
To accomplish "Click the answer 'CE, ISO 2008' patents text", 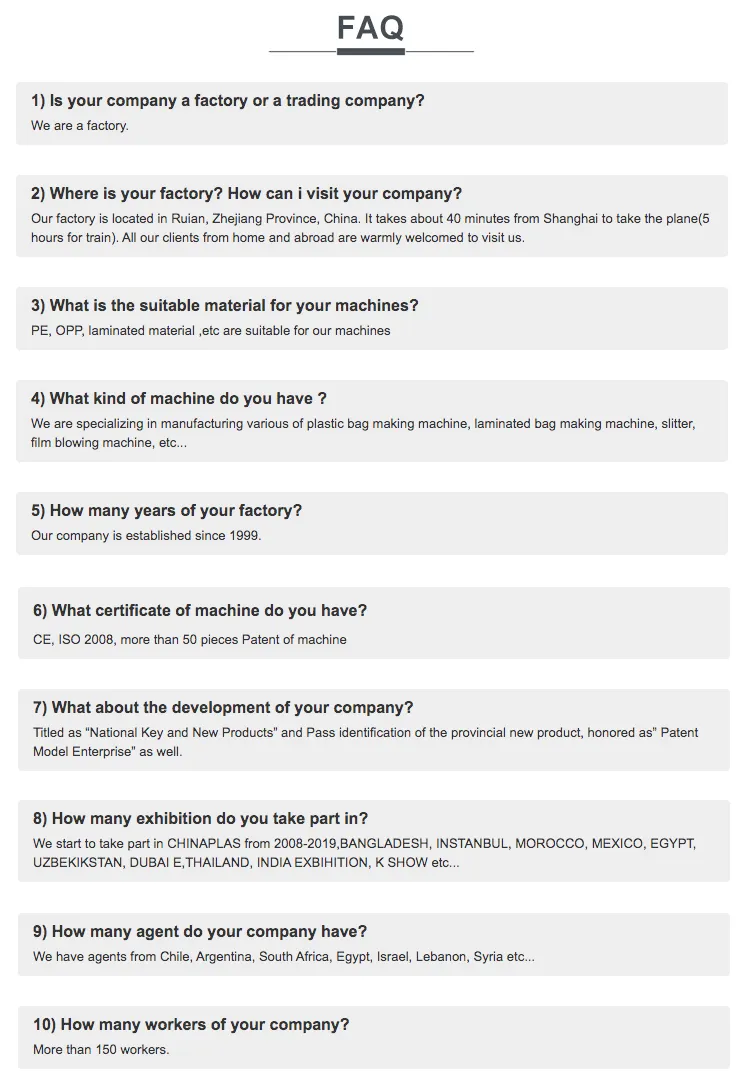I will (190, 640).
